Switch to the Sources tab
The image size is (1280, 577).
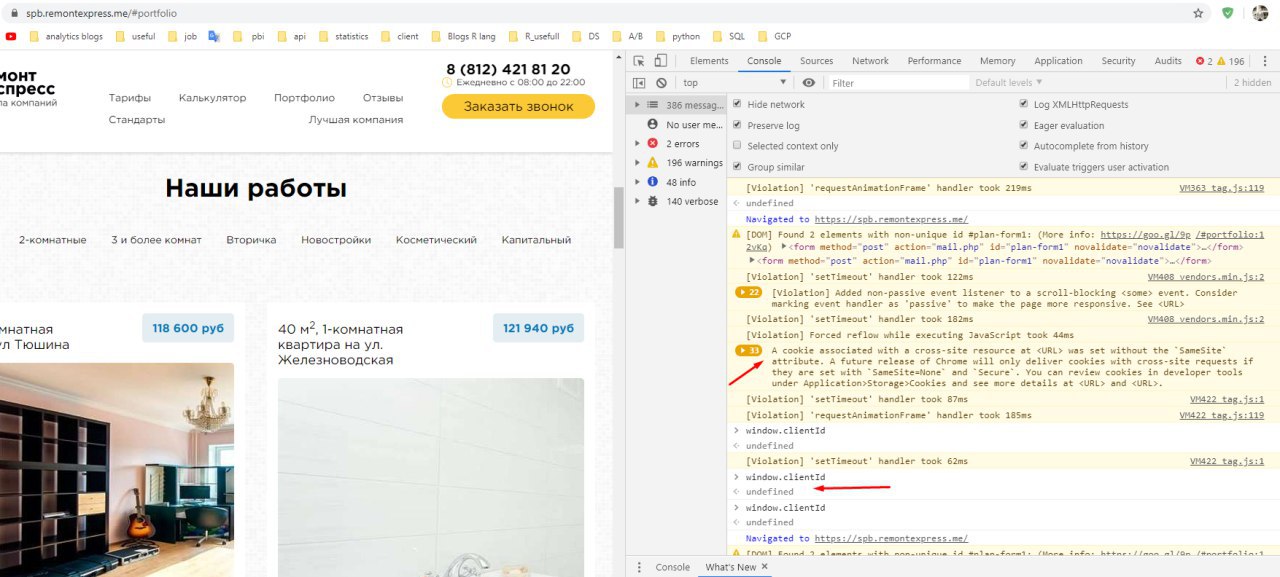(x=816, y=61)
